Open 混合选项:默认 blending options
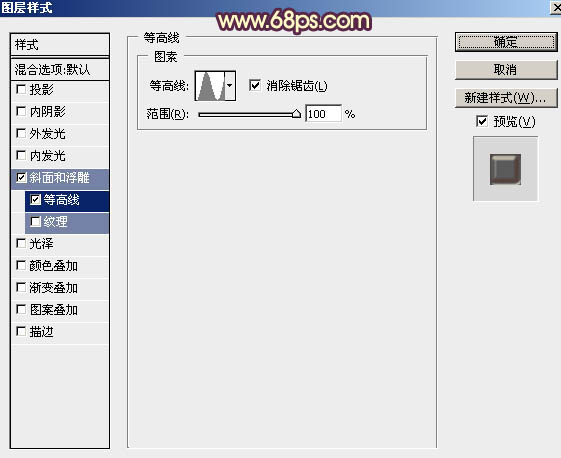The height and width of the screenshot is (458, 561). click(x=60, y=69)
